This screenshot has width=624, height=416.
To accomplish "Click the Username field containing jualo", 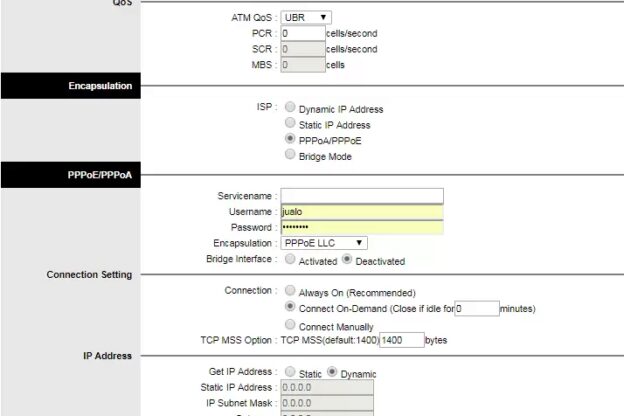I will (362, 212).
